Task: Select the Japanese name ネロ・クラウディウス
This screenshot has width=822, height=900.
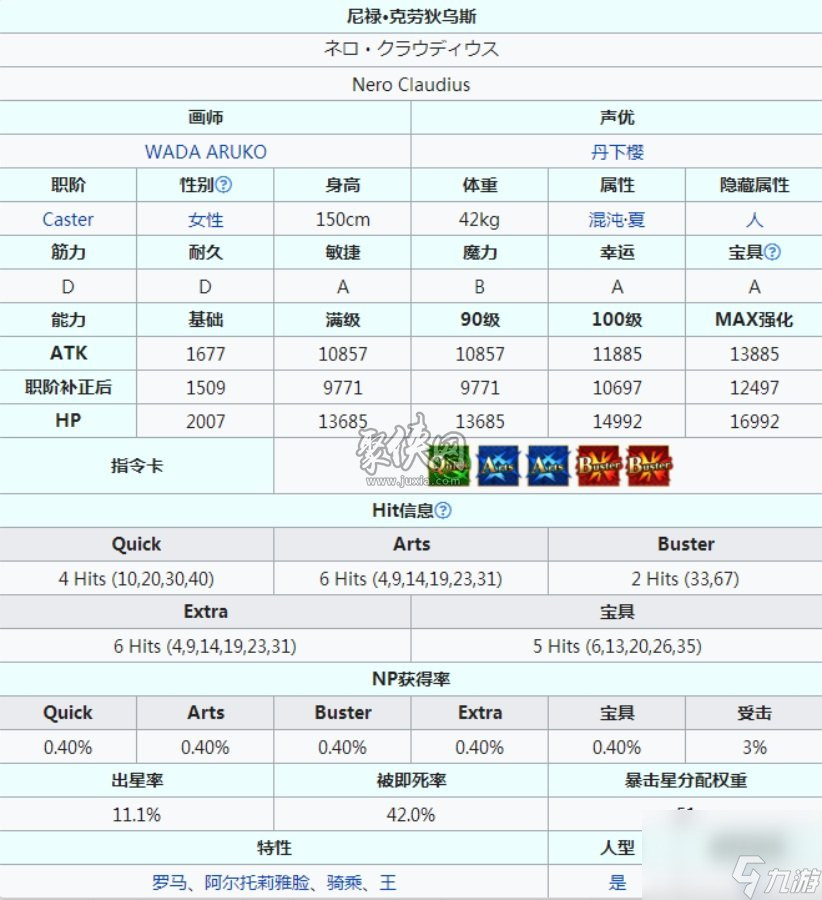Action: (411, 49)
